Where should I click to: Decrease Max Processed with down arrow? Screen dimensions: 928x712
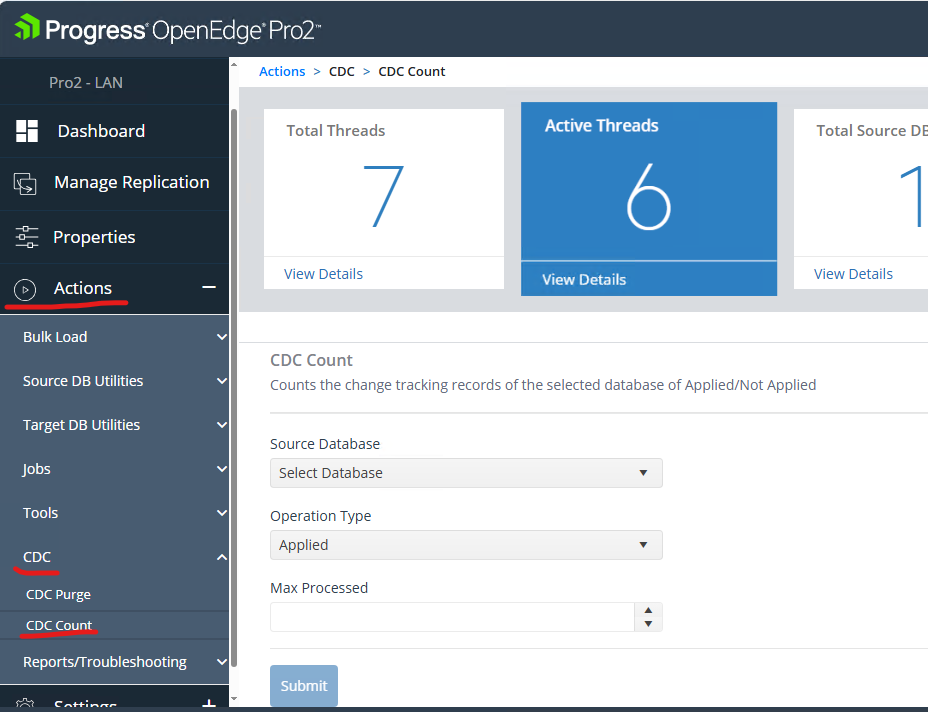(x=648, y=624)
